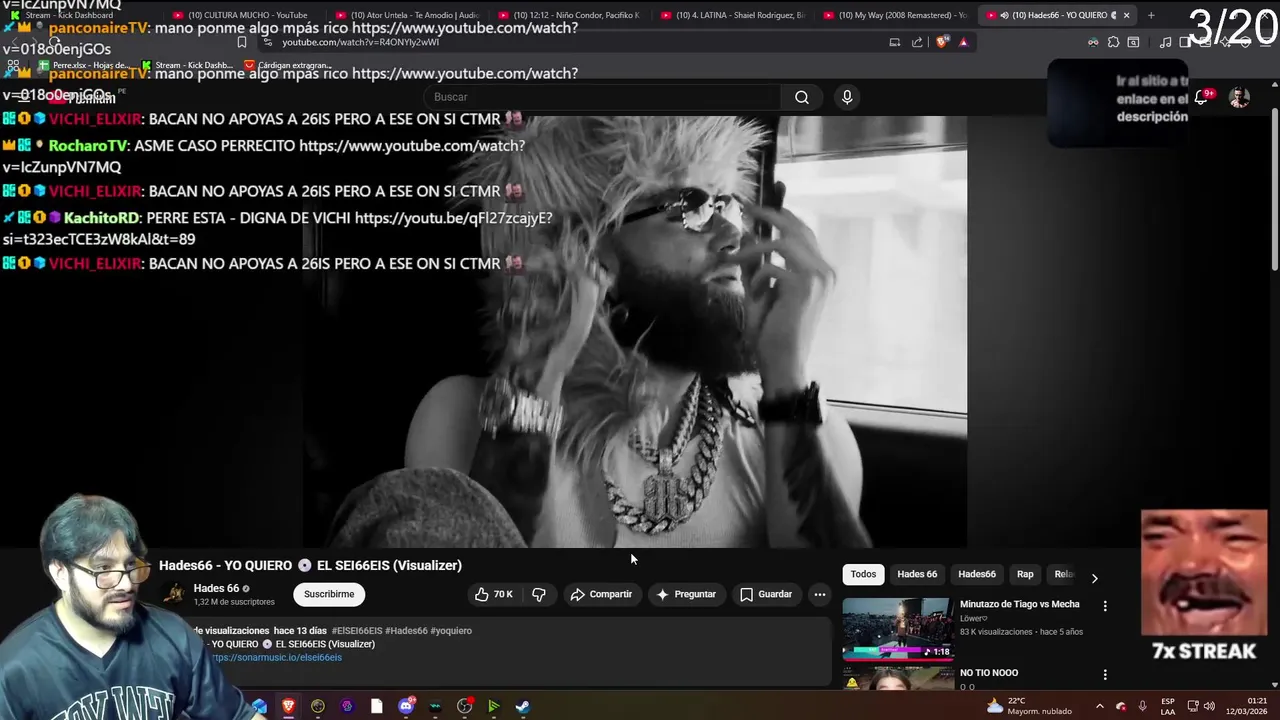Open the white document app in taskbar
Viewport: 1280px width, 720px height.
(x=376, y=706)
